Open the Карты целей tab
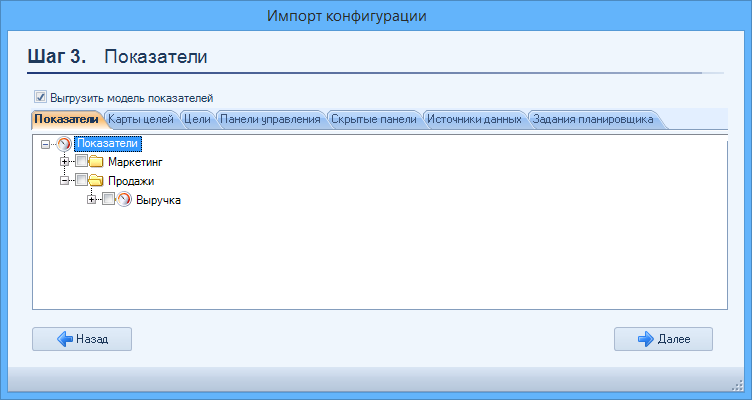 click(141, 119)
